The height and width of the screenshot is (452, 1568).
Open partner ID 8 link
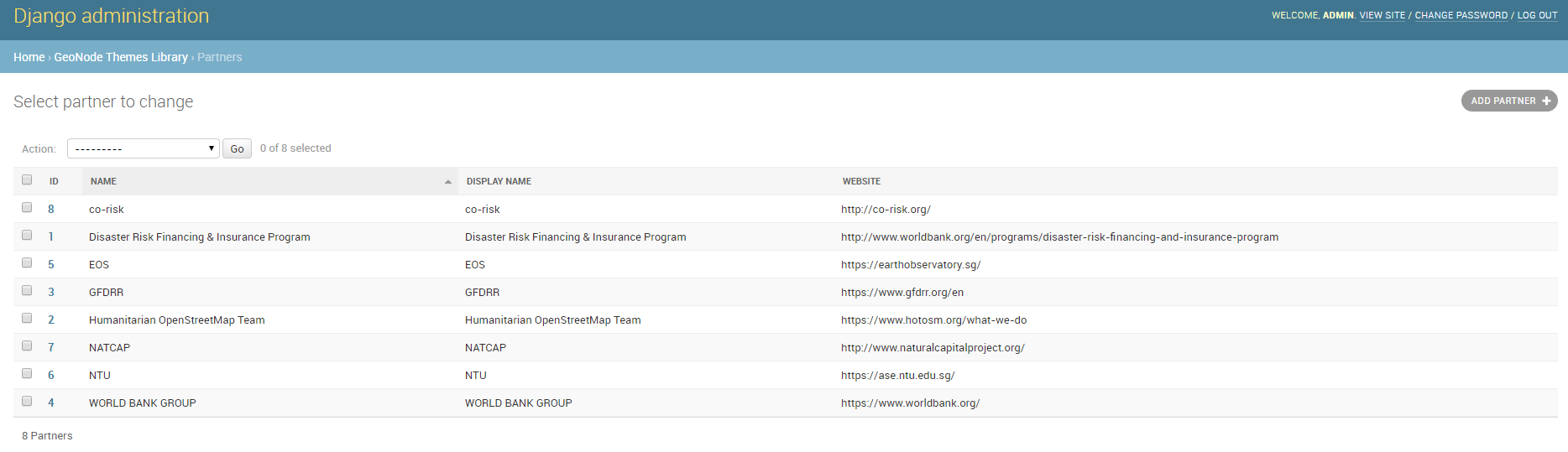click(51, 209)
